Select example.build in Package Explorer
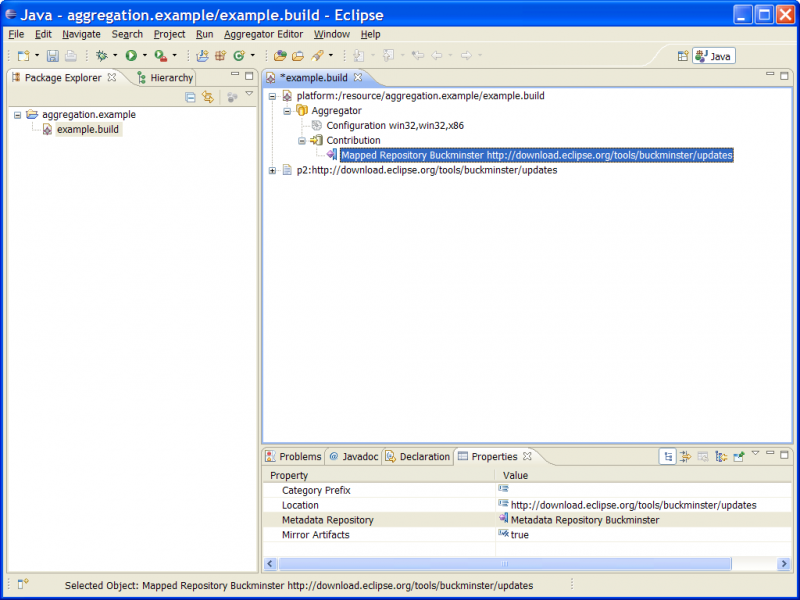This screenshot has height=600, width=800. click(88, 130)
